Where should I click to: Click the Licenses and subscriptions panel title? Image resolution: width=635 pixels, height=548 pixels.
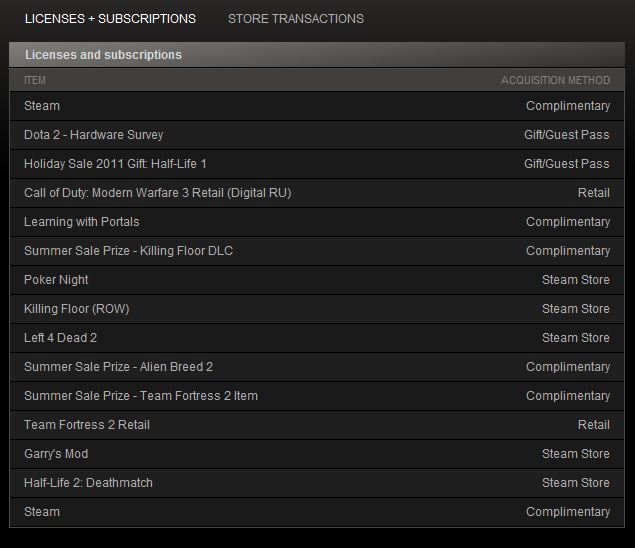103,55
